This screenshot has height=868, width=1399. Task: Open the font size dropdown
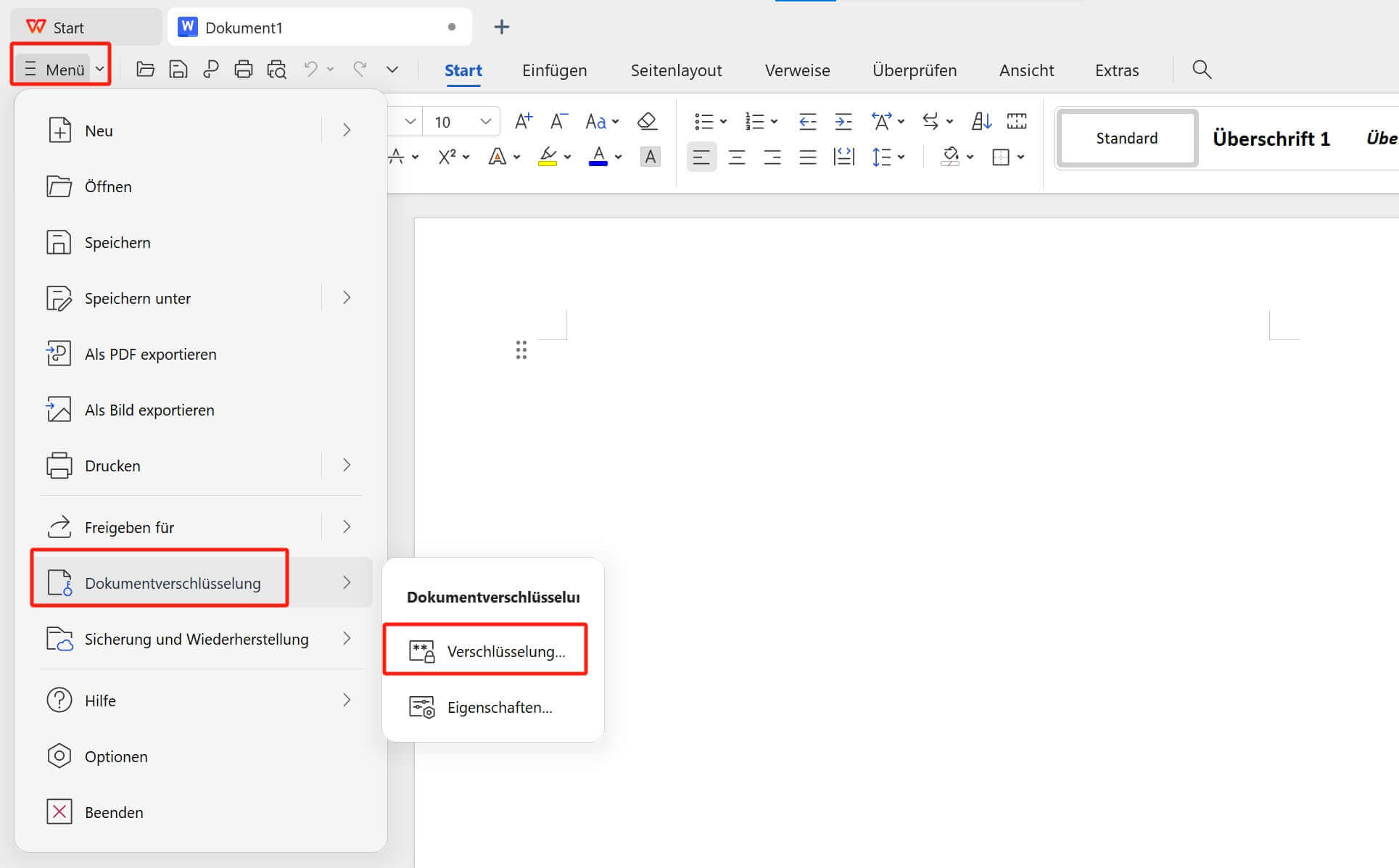tap(485, 121)
